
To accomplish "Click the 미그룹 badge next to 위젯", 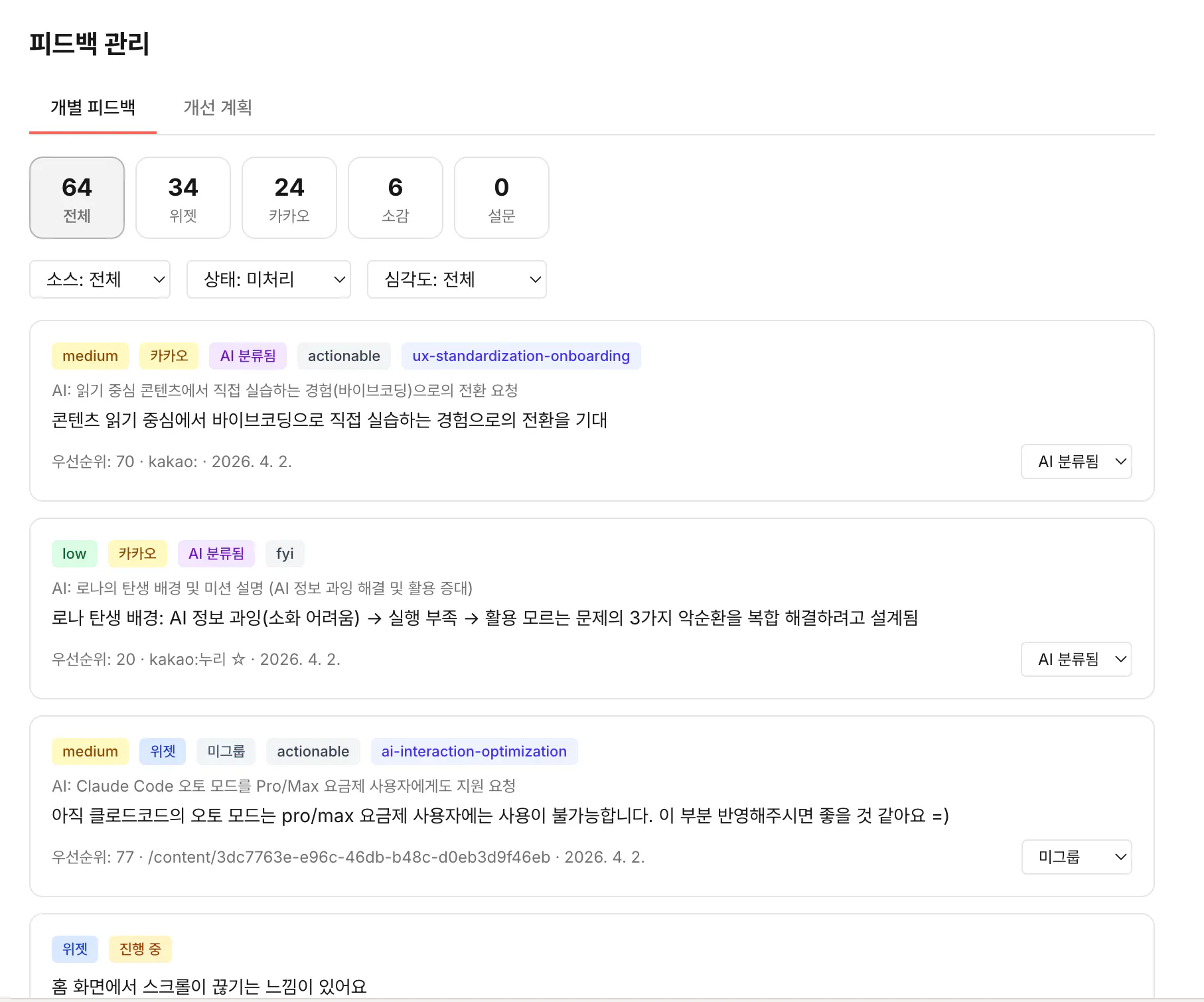I will [226, 751].
